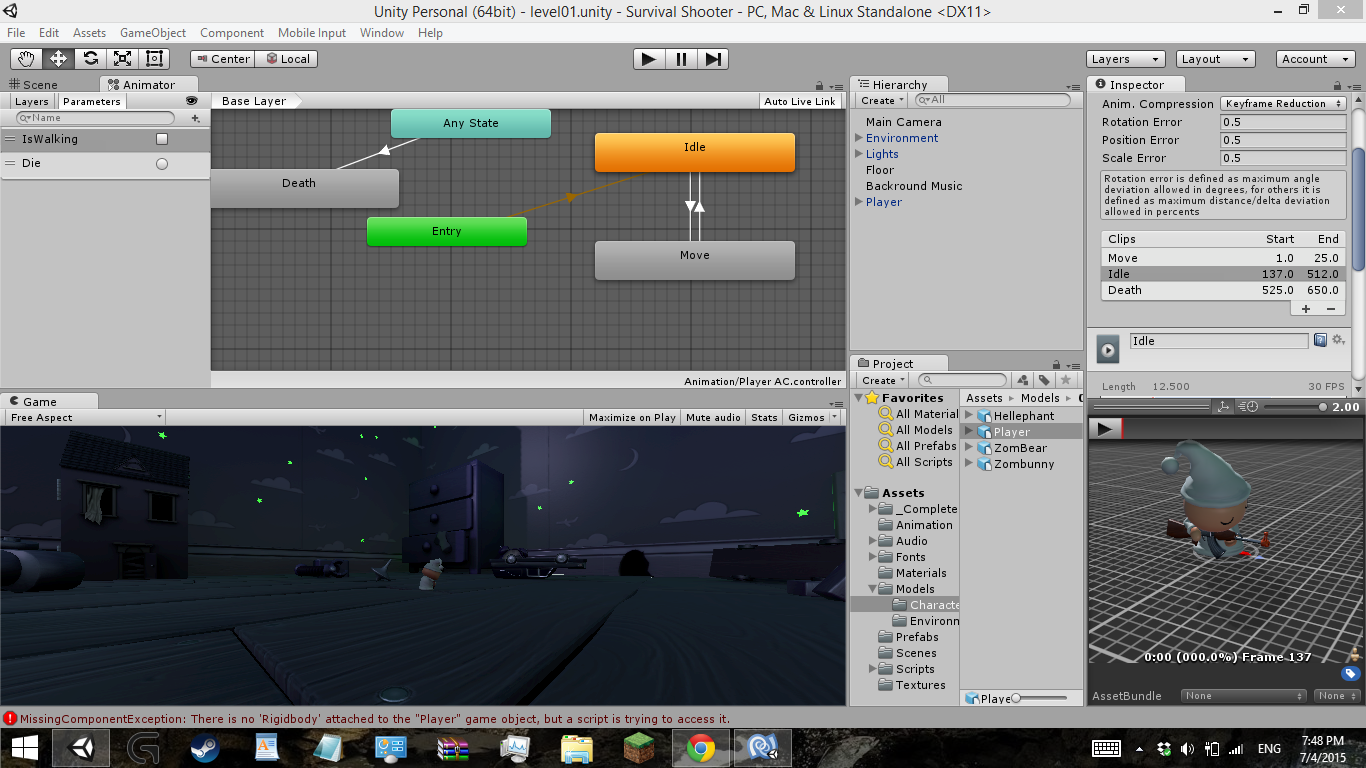Image resolution: width=1366 pixels, height=768 pixels.
Task: Open the Idle clip help reference icon
Action: pos(1320,340)
